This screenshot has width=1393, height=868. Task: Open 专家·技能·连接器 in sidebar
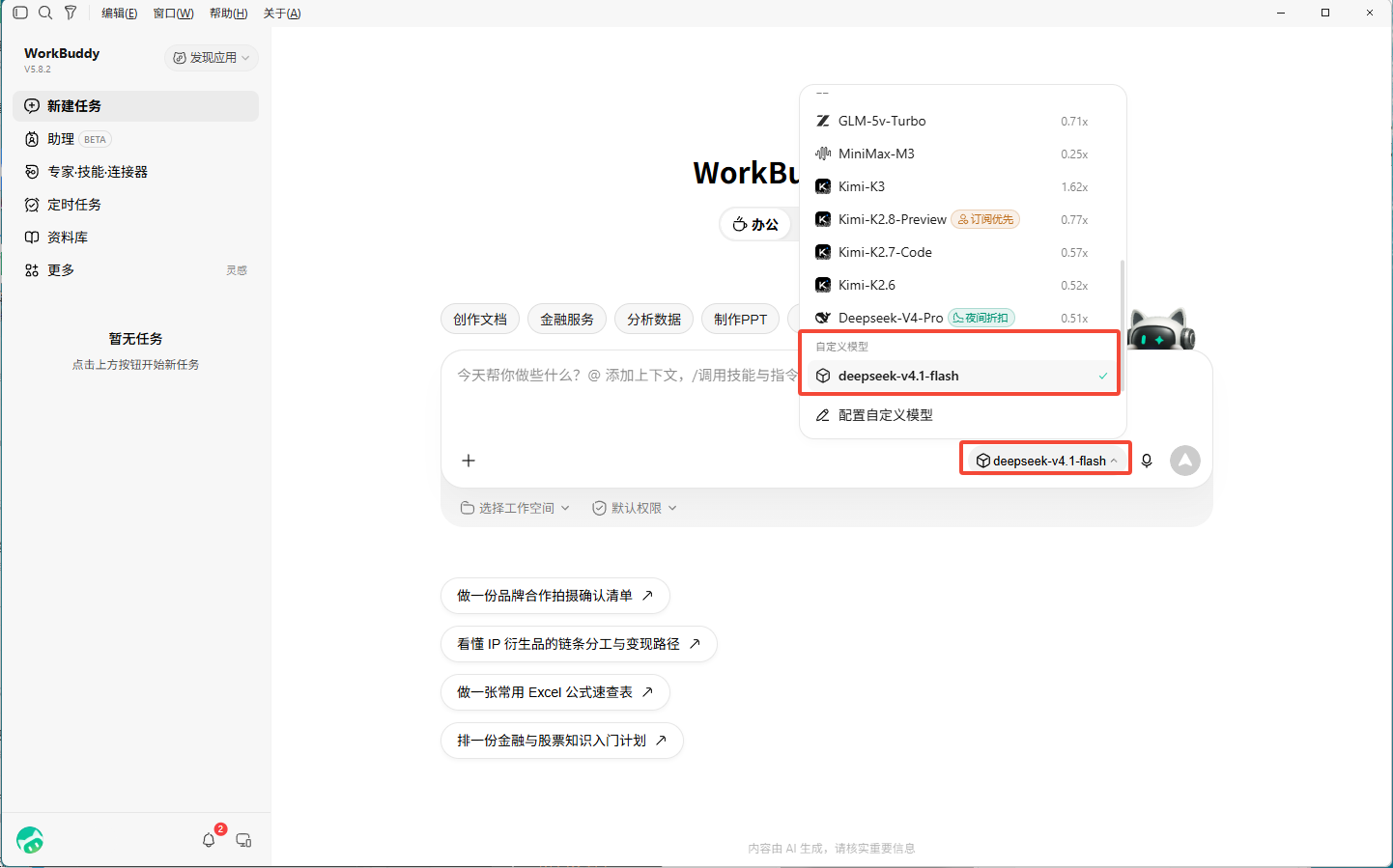pos(135,172)
